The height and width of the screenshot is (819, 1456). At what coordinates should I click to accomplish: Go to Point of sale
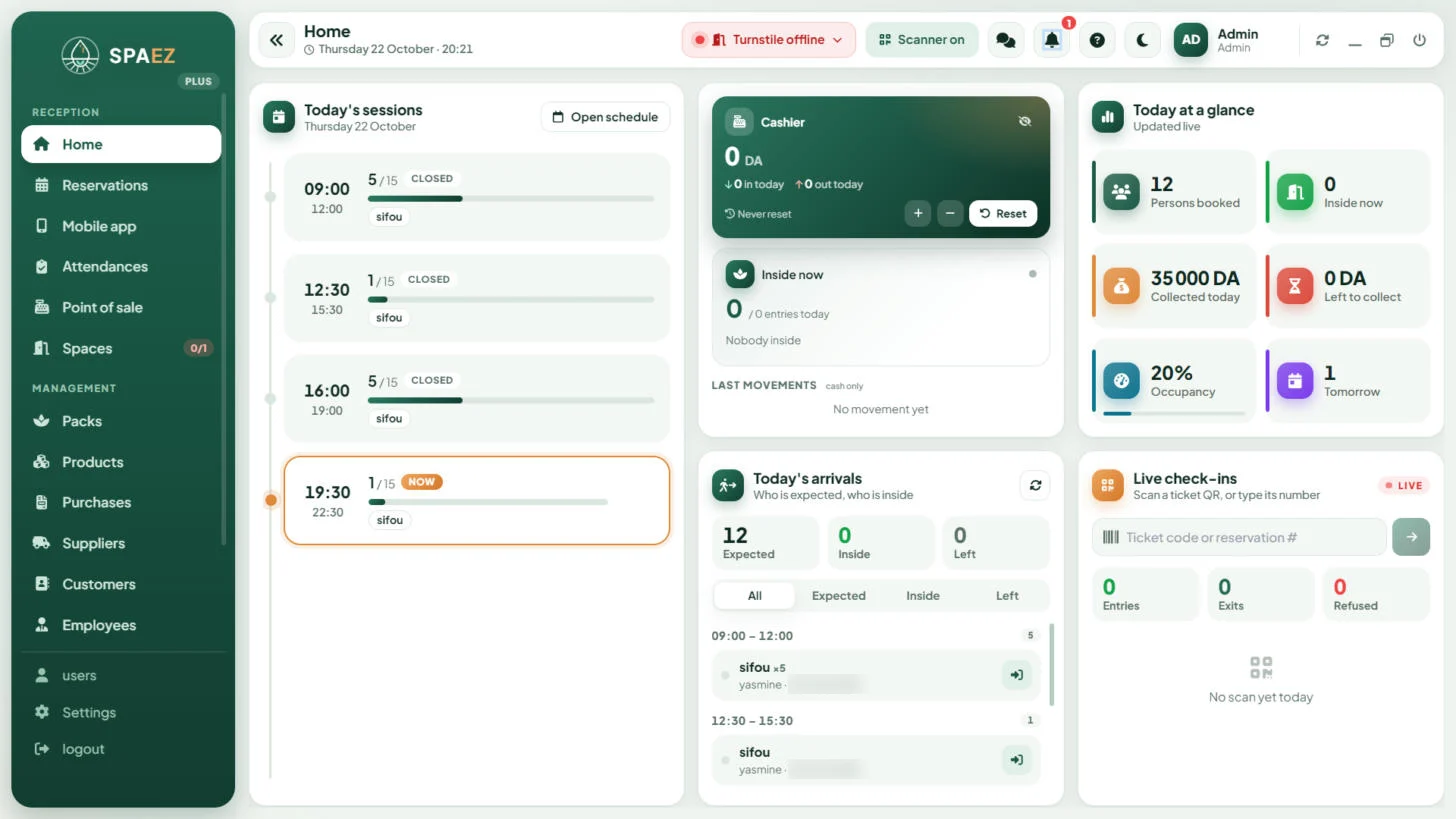[121, 307]
